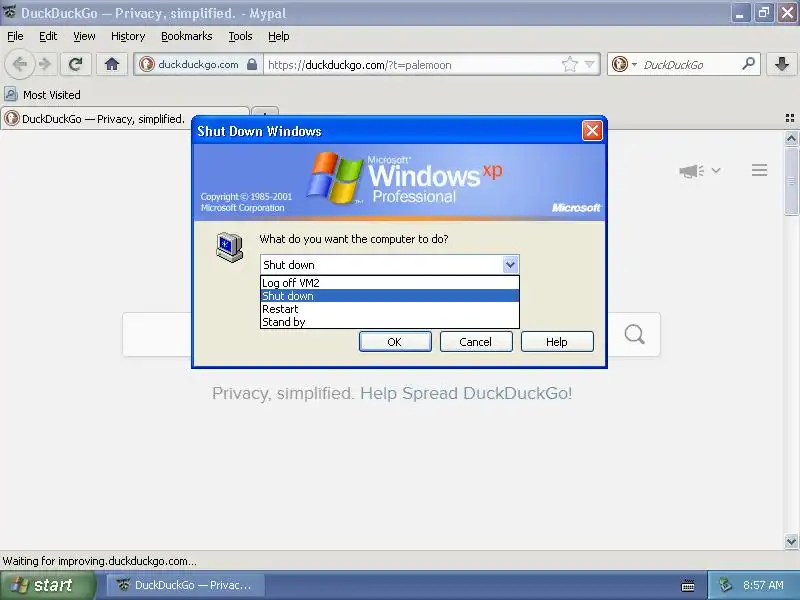Screen dimensions: 800x600
Task: Choose Log off VM2 from the list
Action: [390, 283]
